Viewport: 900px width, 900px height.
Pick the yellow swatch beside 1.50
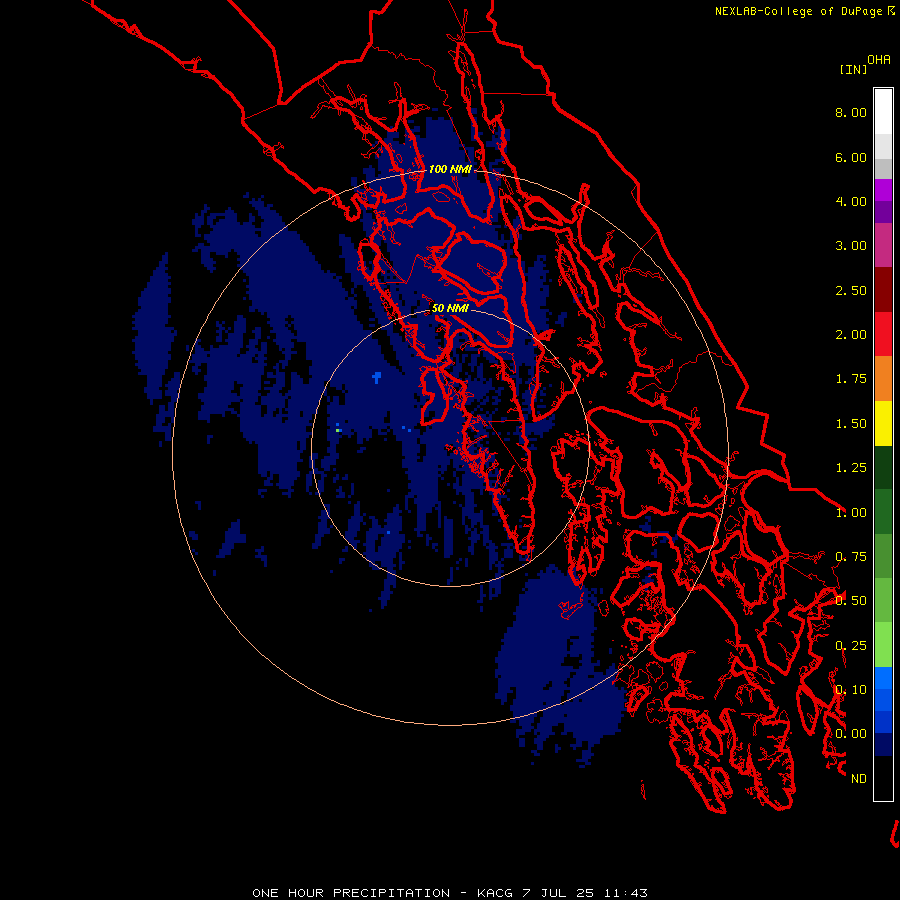click(x=883, y=423)
